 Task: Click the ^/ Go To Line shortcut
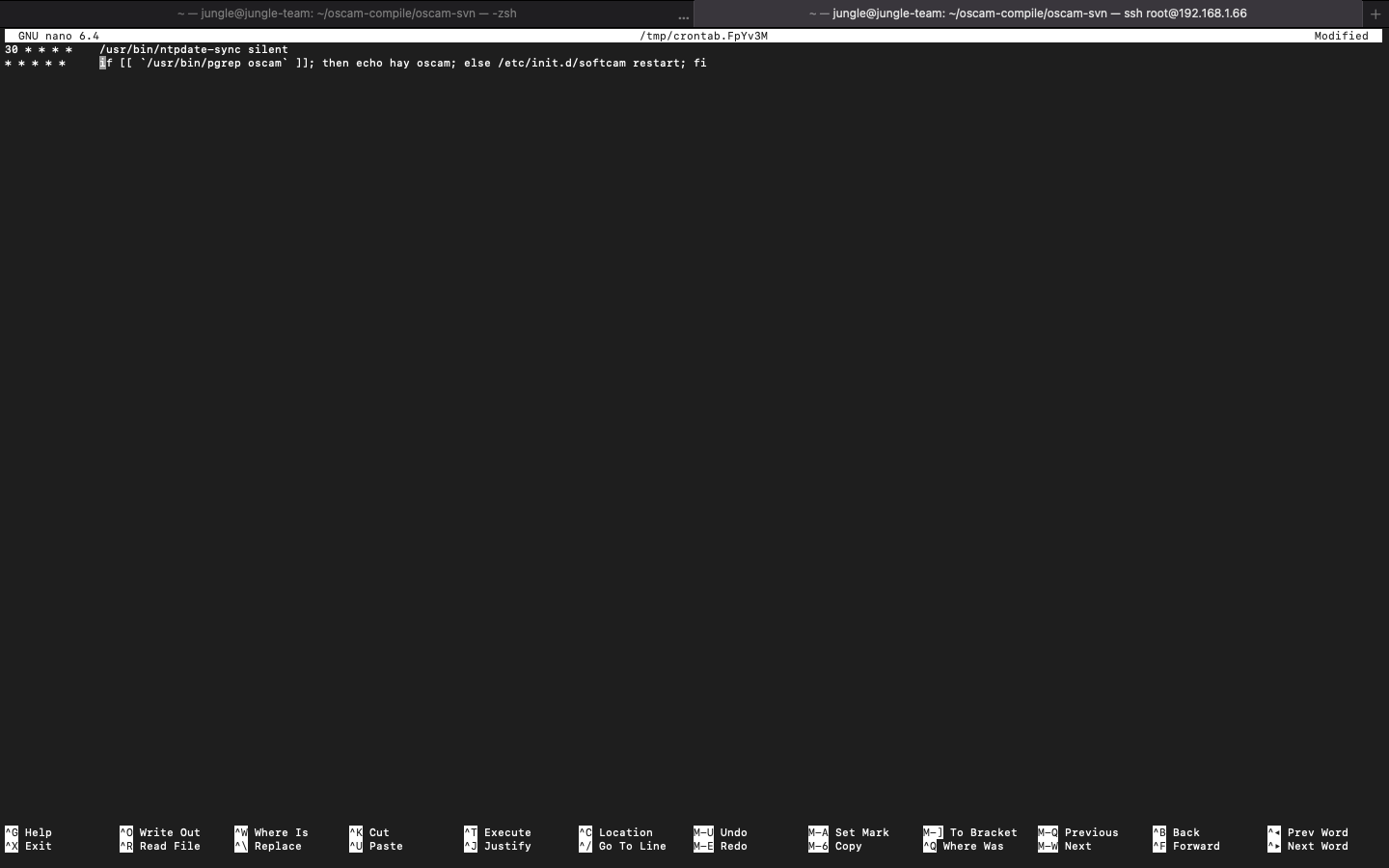tap(623, 846)
